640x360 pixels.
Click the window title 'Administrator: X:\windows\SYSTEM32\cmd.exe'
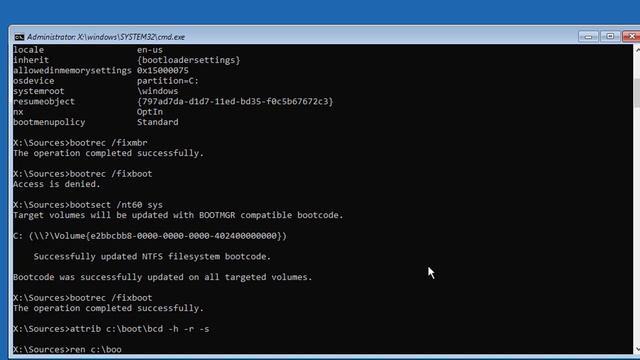[x=106, y=37]
